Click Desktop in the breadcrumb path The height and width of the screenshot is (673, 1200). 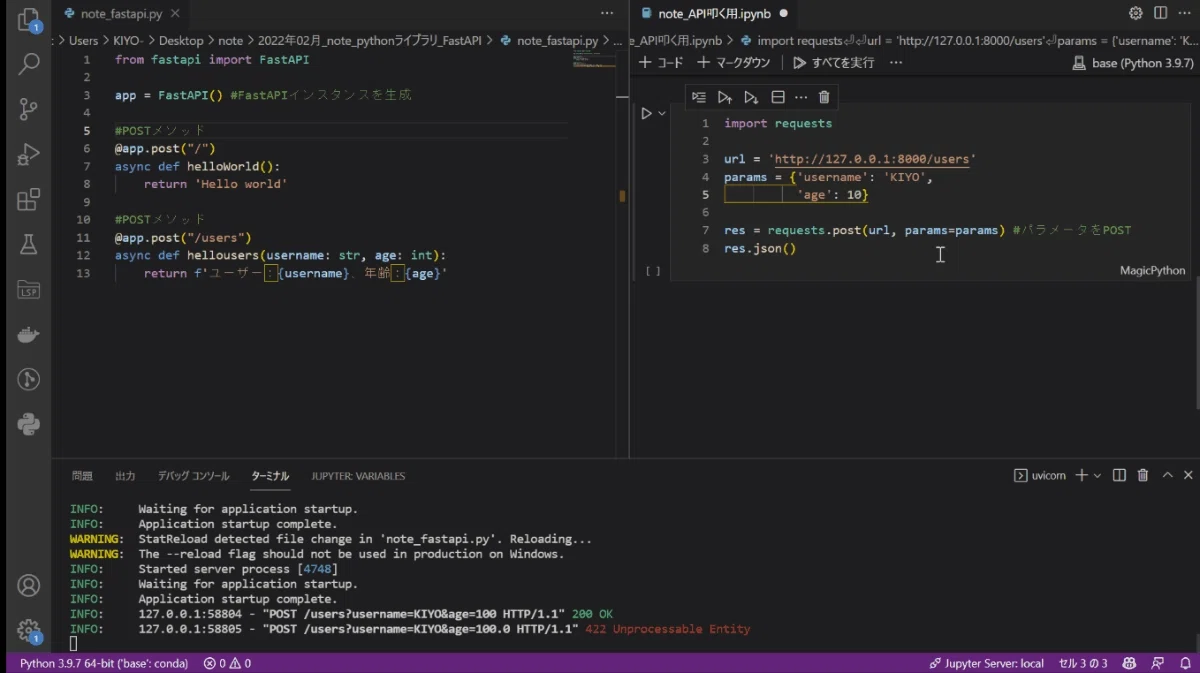click(x=181, y=41)
